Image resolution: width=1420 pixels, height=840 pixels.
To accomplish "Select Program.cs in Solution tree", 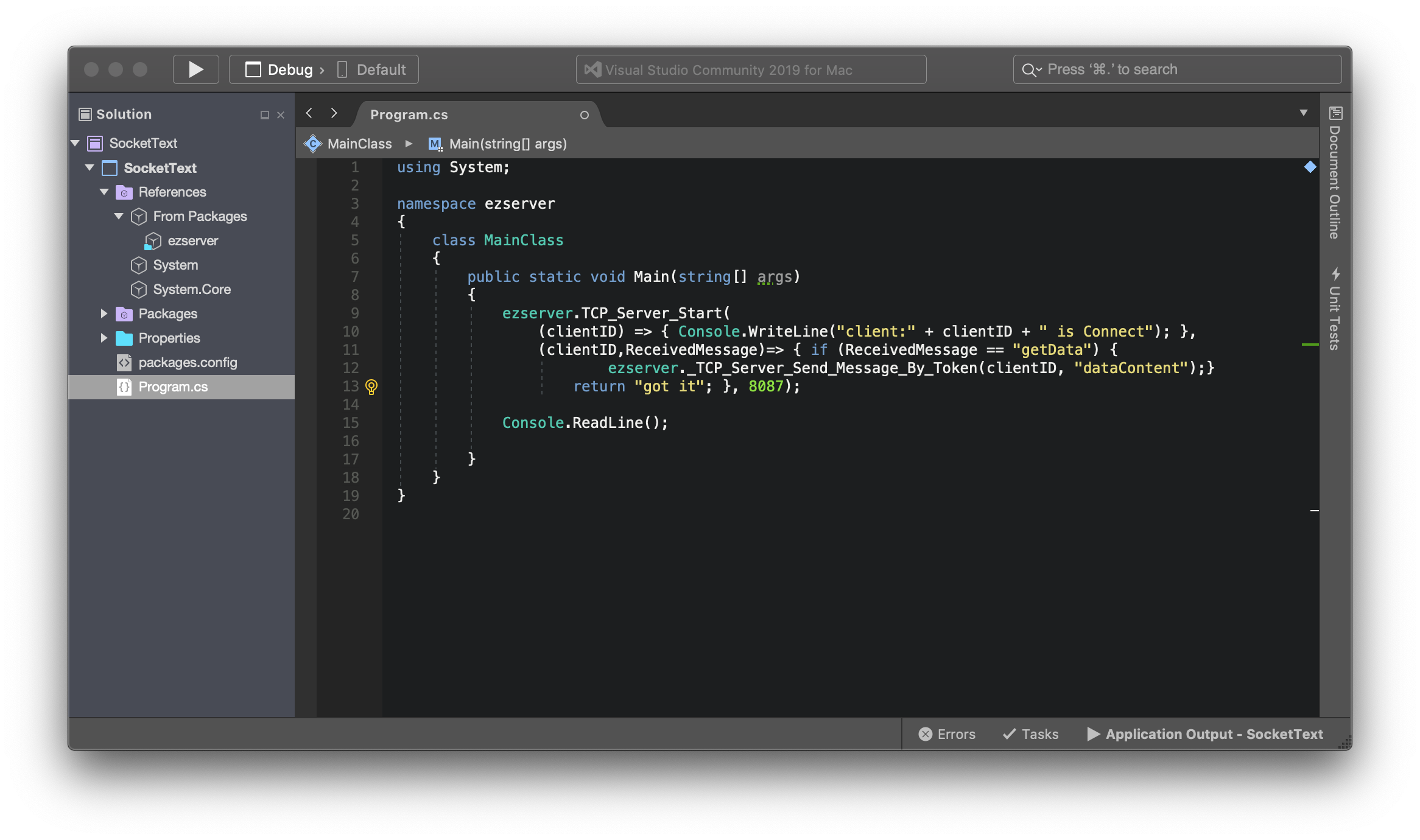I will click(181, 387).
